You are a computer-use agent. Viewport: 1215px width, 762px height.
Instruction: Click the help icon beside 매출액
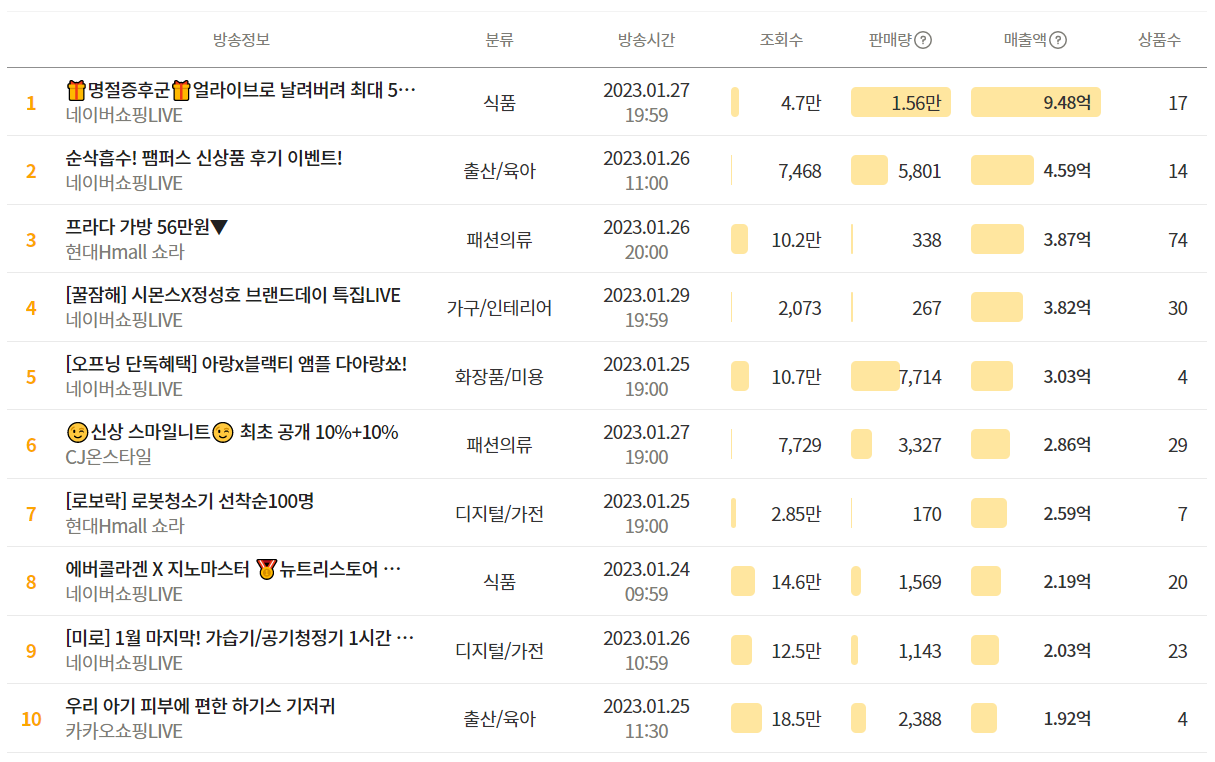1058,40
